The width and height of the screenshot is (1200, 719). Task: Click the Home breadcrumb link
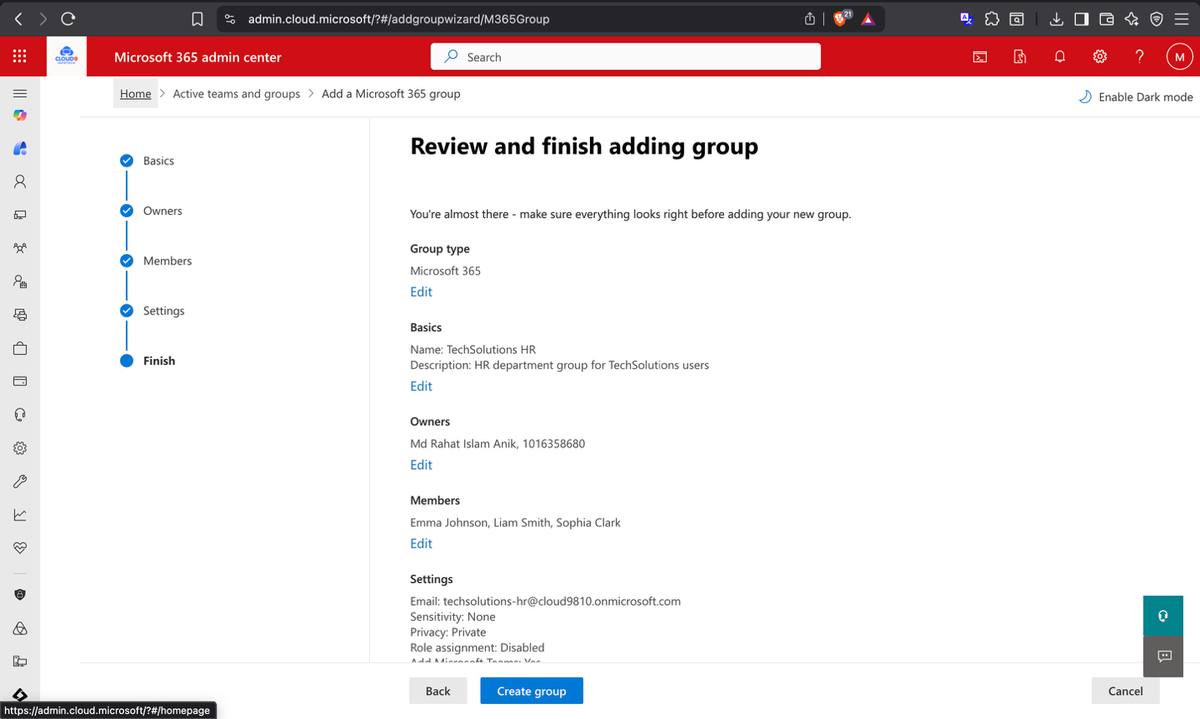pyautogui.click(x=135, y=93)
